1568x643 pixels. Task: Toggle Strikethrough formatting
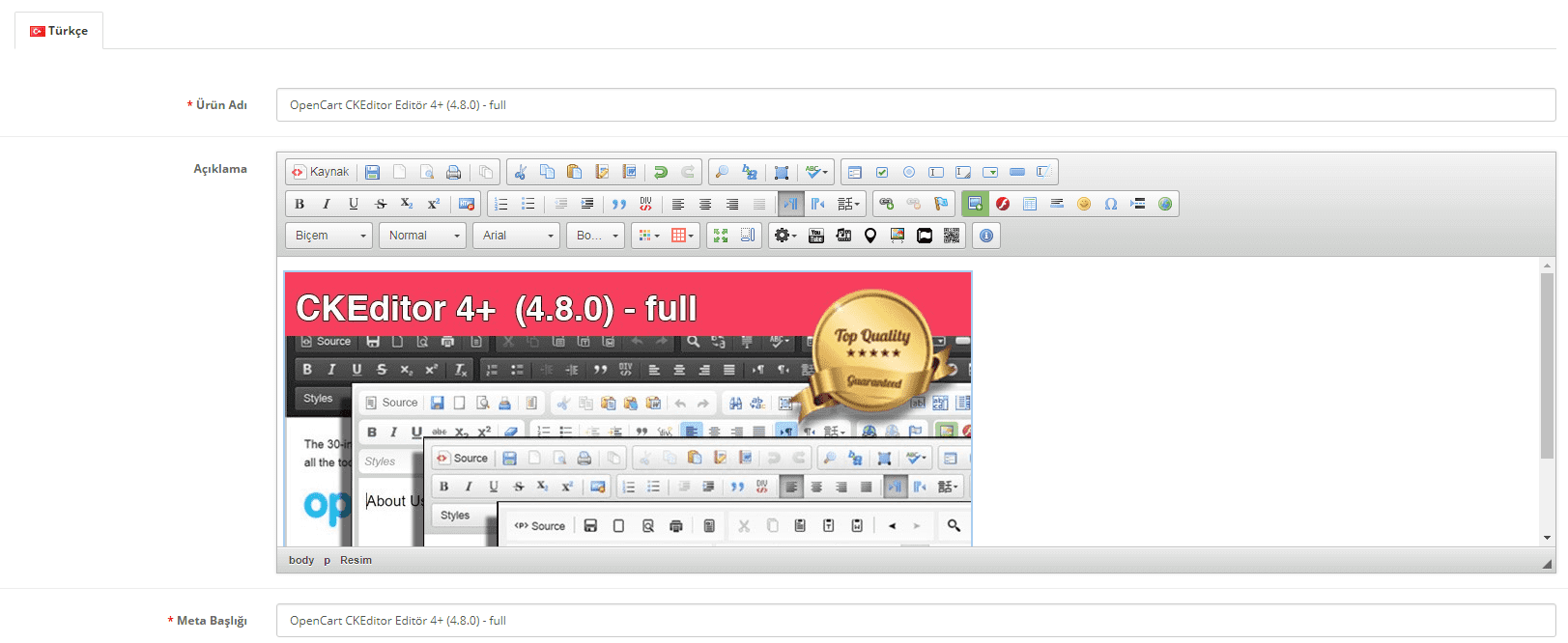click(381, 204)
